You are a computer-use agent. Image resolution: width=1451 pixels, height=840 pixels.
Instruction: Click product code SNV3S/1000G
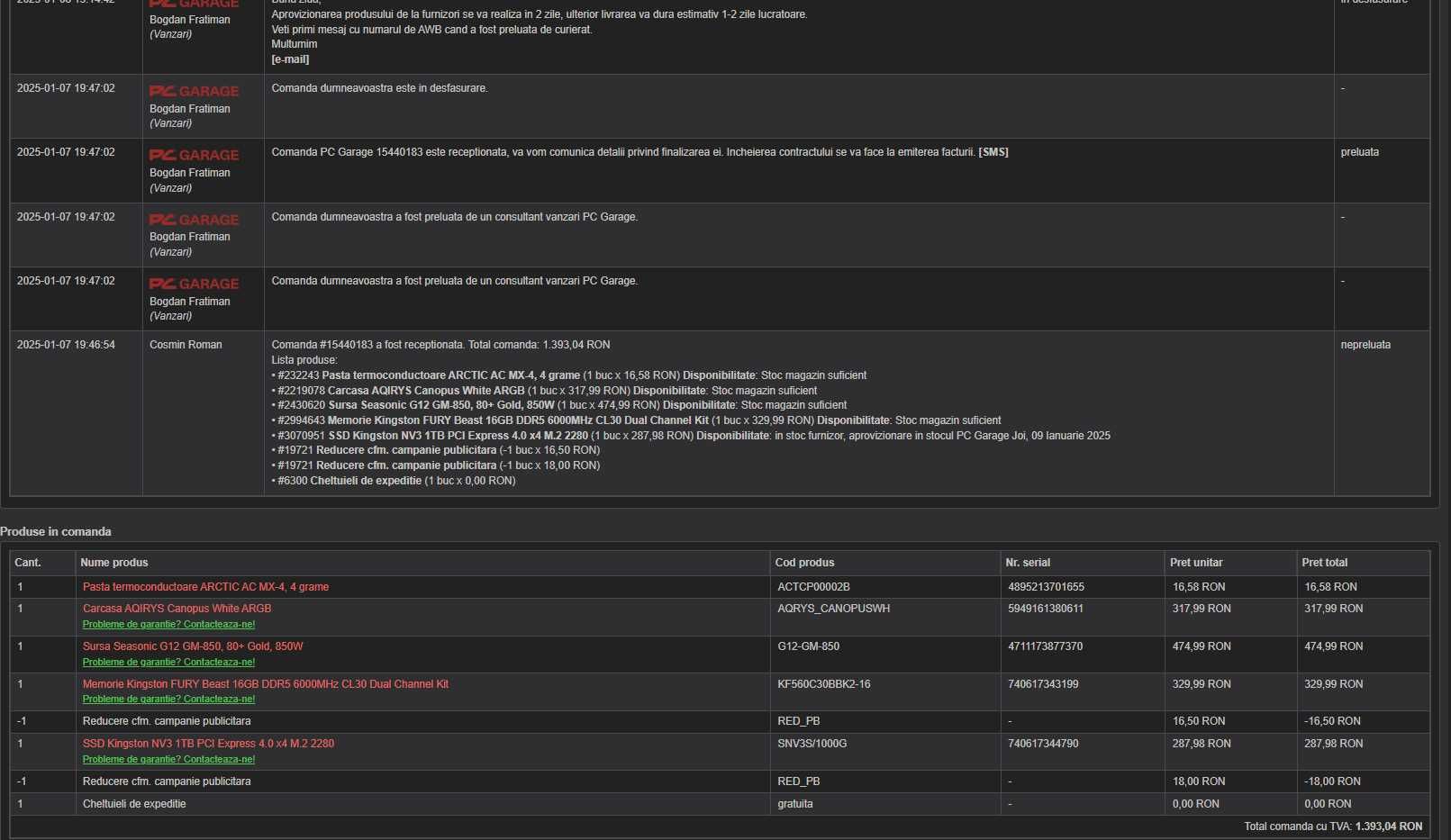click(812, 744)
